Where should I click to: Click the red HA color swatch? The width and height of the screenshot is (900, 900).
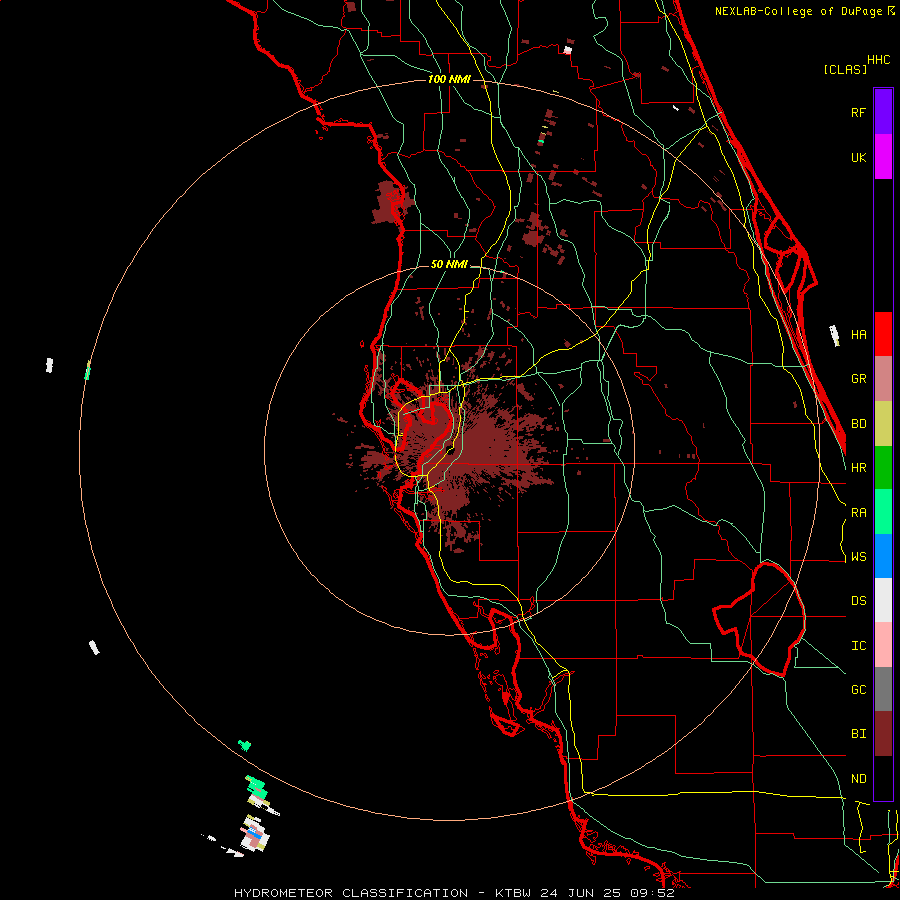point(883,334)
